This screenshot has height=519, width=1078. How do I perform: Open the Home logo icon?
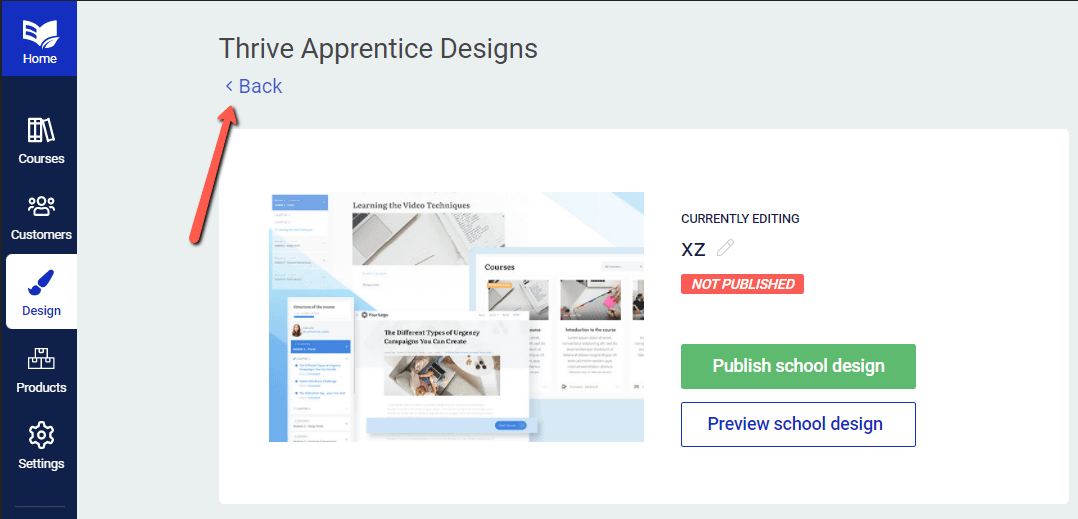click(40, 32)
